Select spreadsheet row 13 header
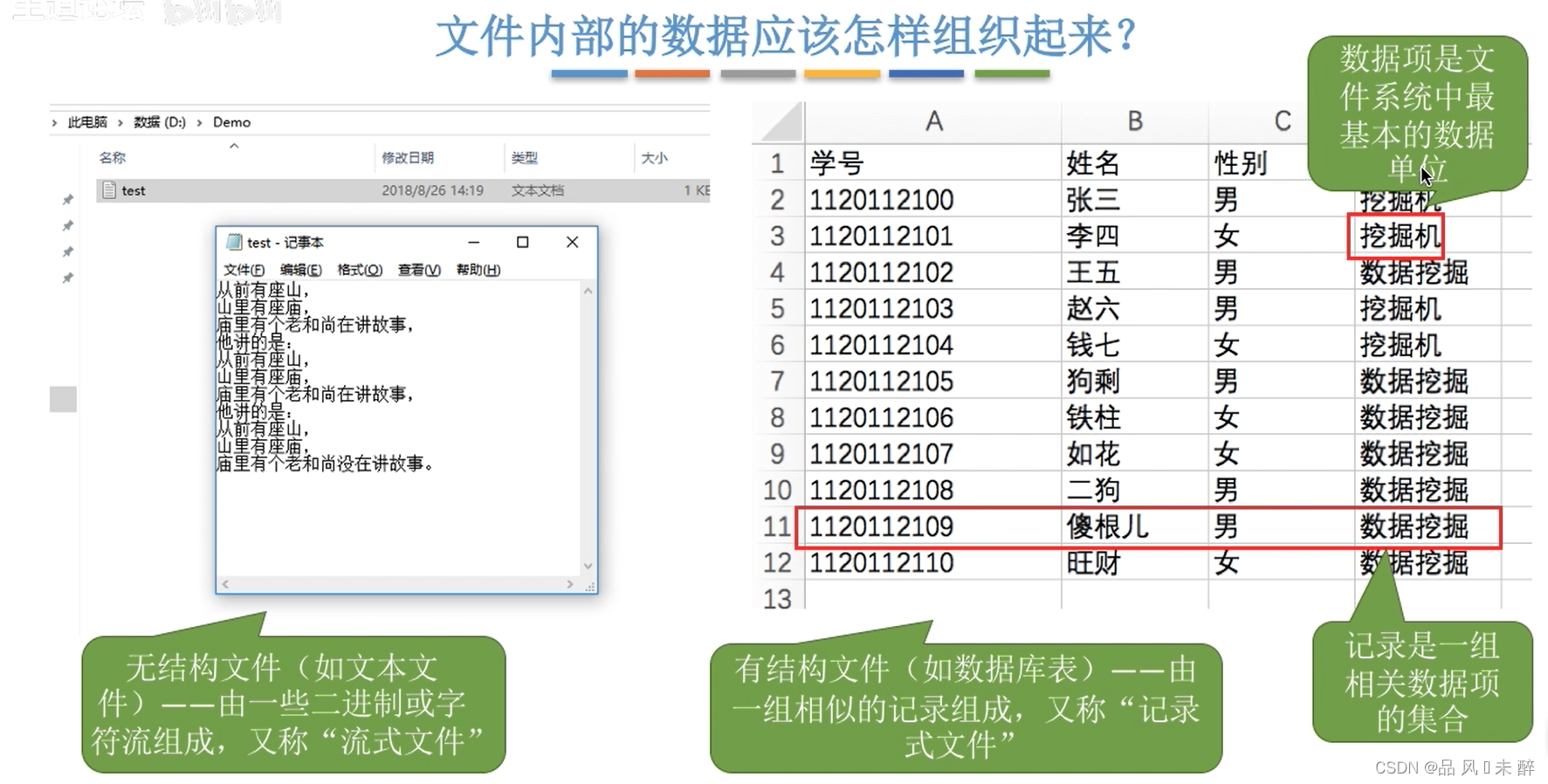The image size is (1548, 784). click(x=778, y=599)
